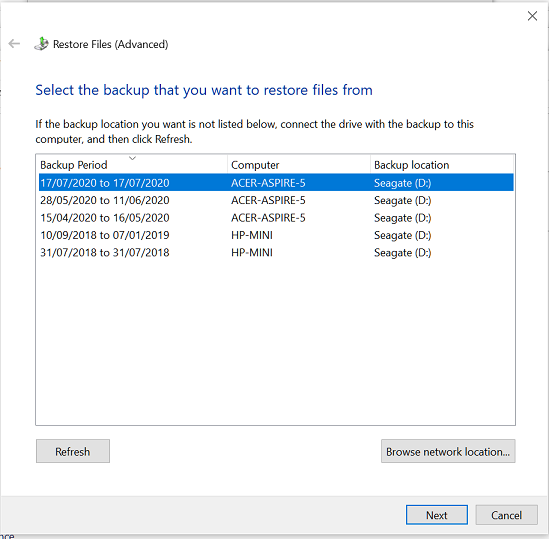549x539 pixels.
Task: Click Seagate (D:) in 17/07/2020 row
Action: (x=403, y=183)
